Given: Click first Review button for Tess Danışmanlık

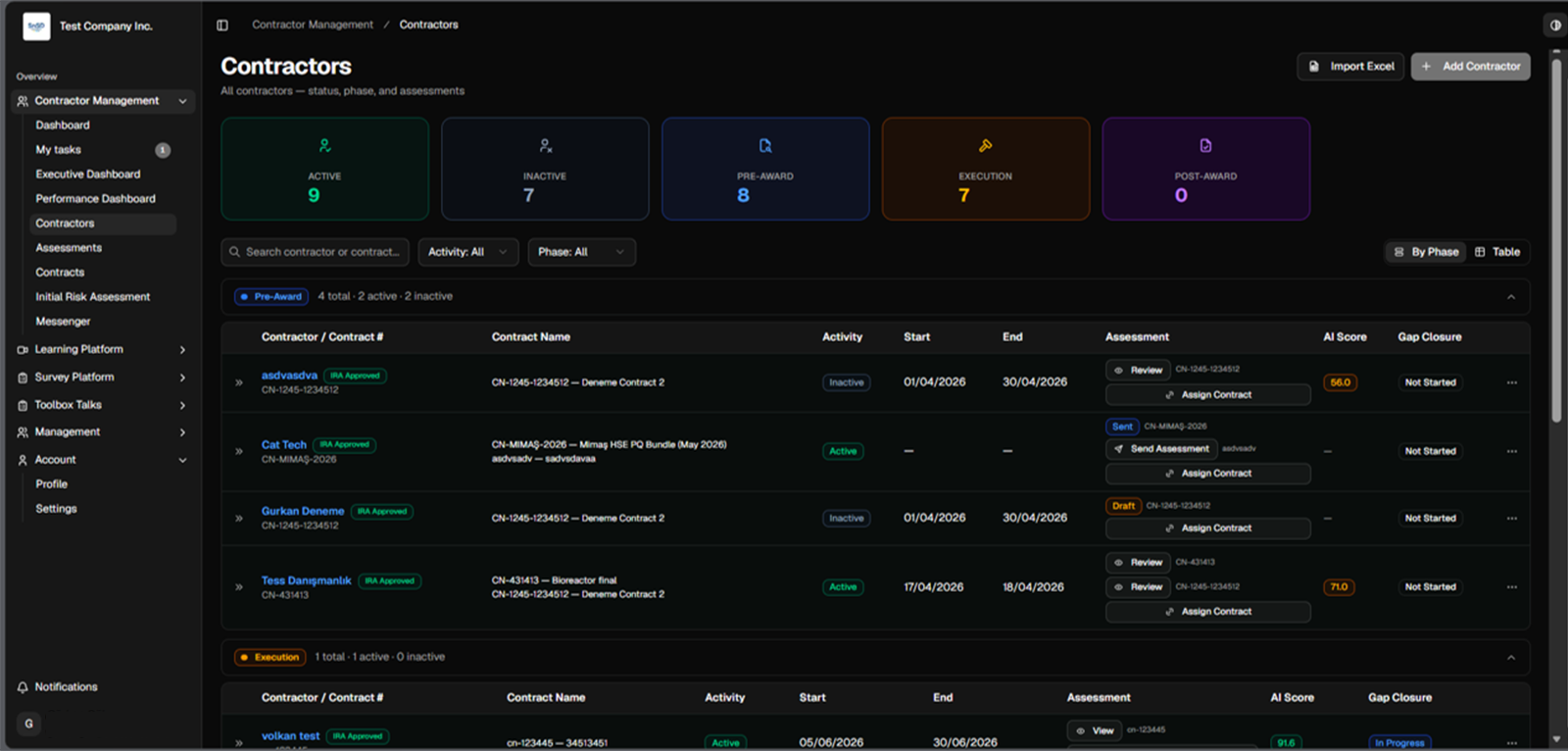Looking at the screenshot, I should tap(1138, 563).
